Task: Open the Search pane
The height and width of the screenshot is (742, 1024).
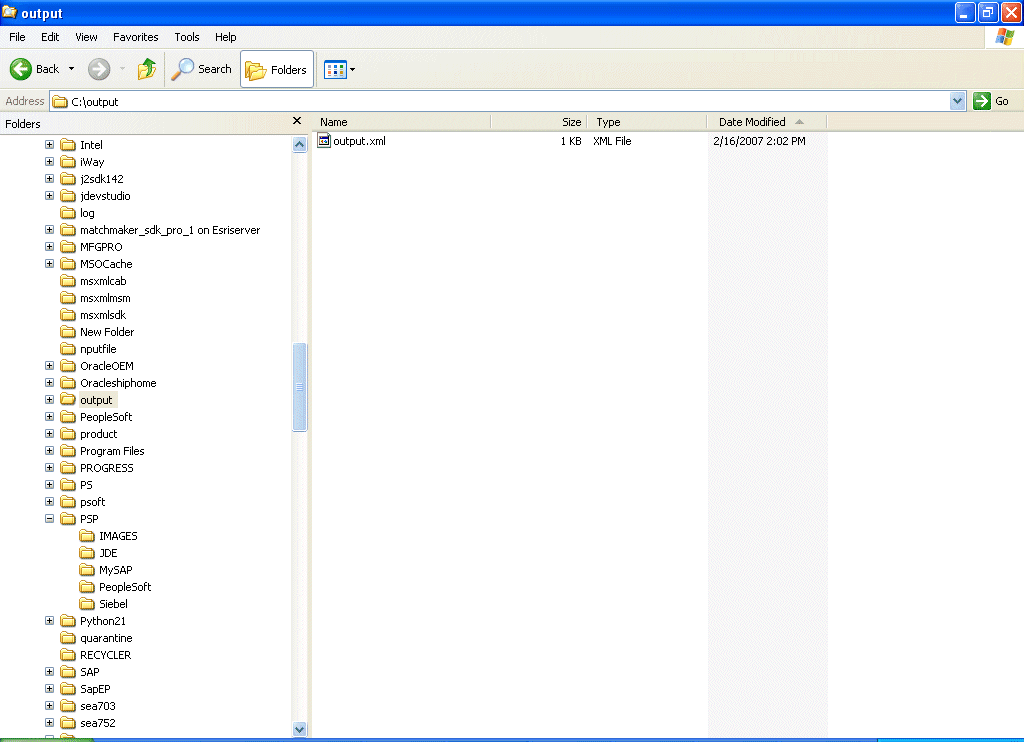Action: 201,69
